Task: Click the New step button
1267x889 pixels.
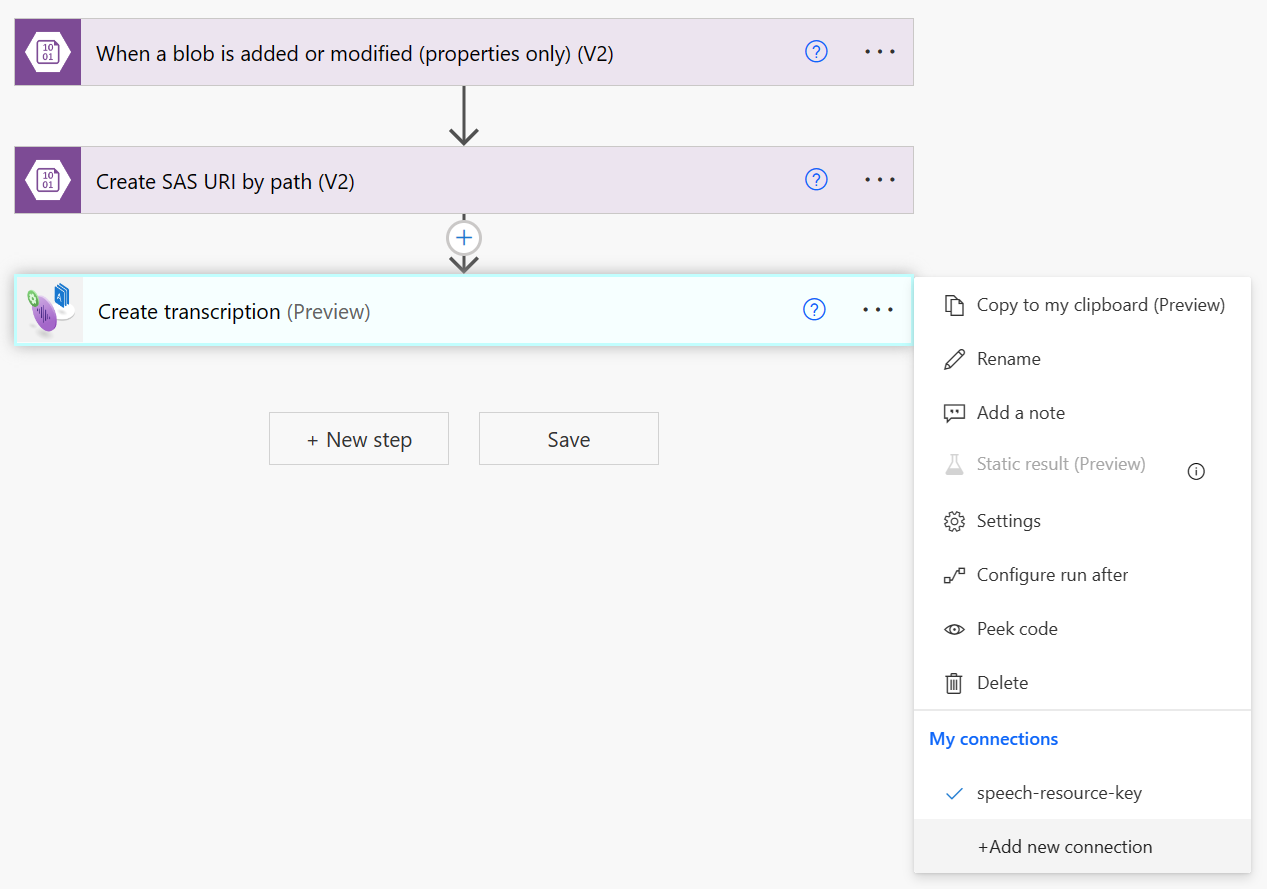Action: click(x=359, y=439)
